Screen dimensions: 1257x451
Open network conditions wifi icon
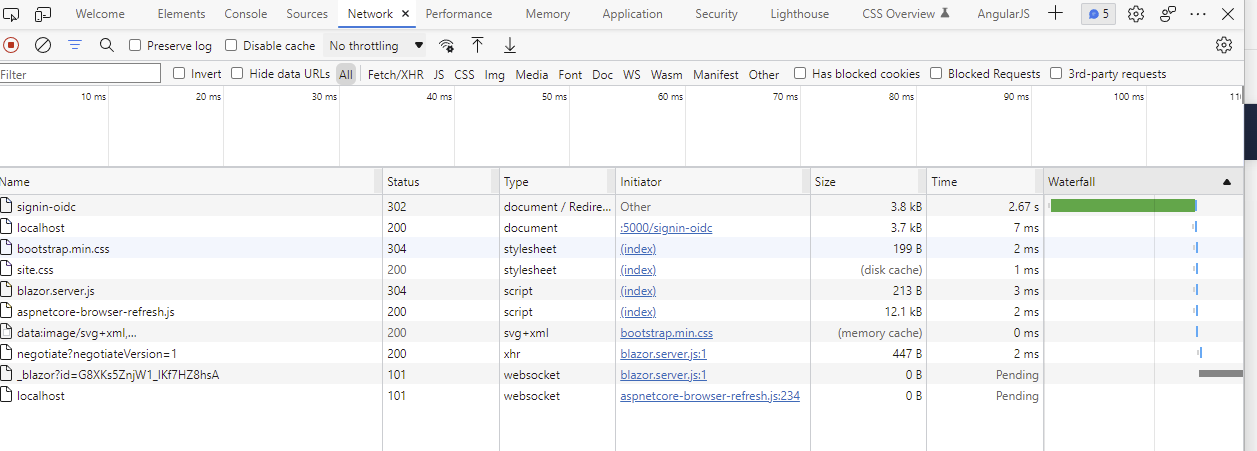(446, 45)
